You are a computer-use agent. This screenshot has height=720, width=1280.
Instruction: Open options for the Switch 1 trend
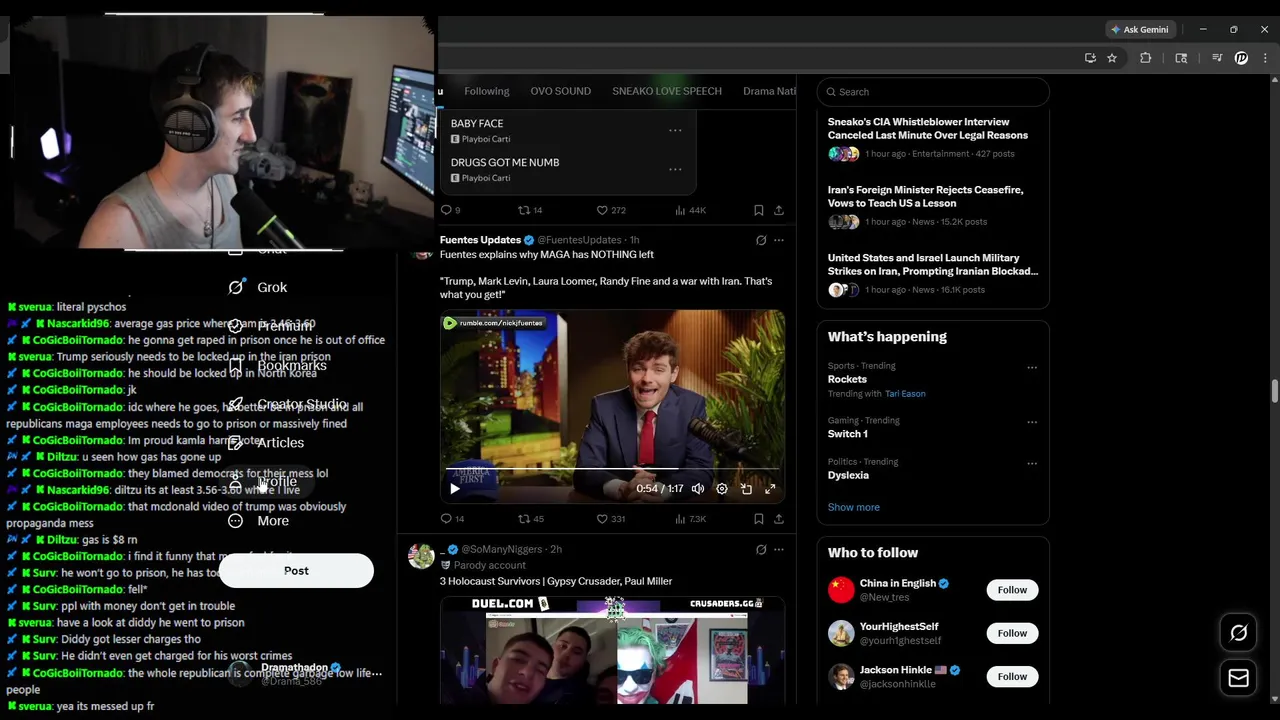click(x=1032, y=422)
